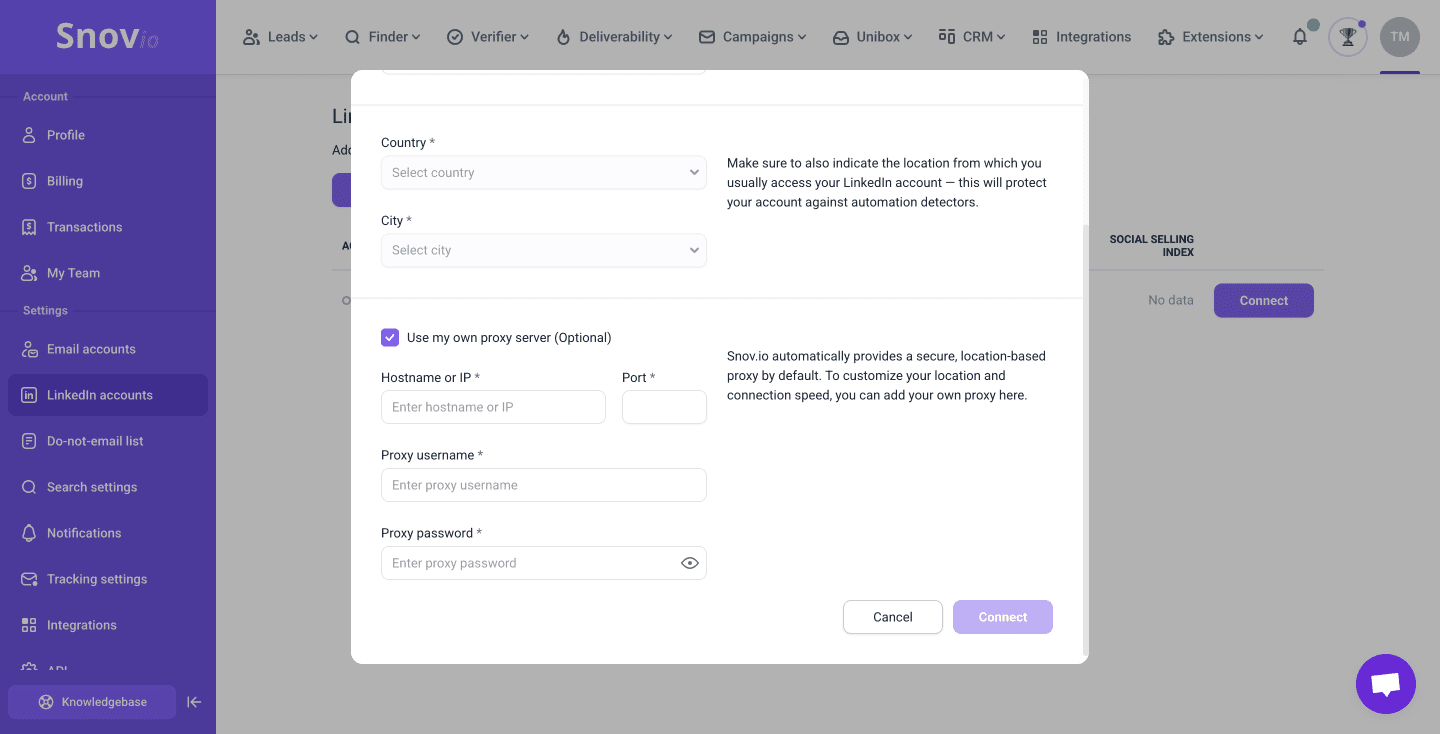Open Tracking settings in sidebar
The image size is (1440, 734).
[96, 579]
